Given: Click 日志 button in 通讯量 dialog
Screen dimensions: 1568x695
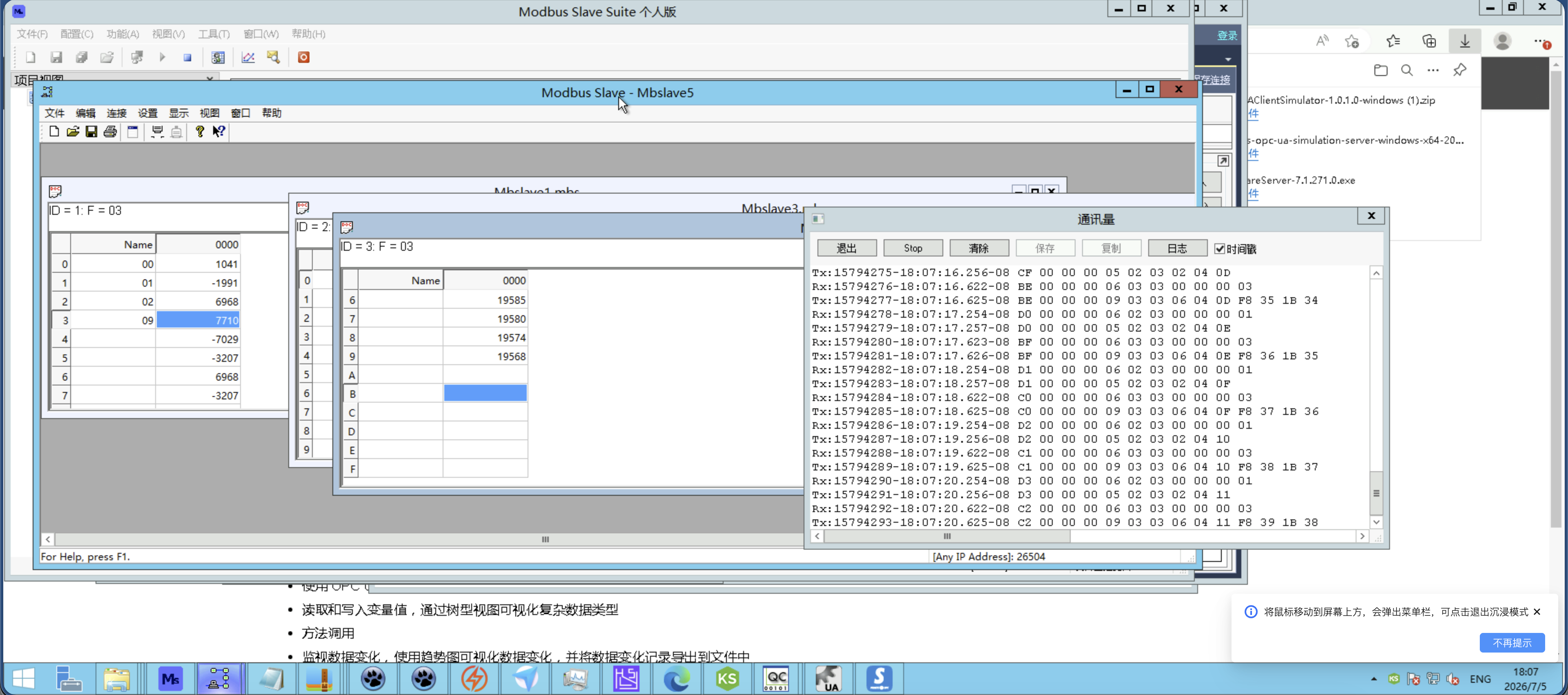Looking at the screenshot, I should pyautogui.click(x=1177, y=248).
